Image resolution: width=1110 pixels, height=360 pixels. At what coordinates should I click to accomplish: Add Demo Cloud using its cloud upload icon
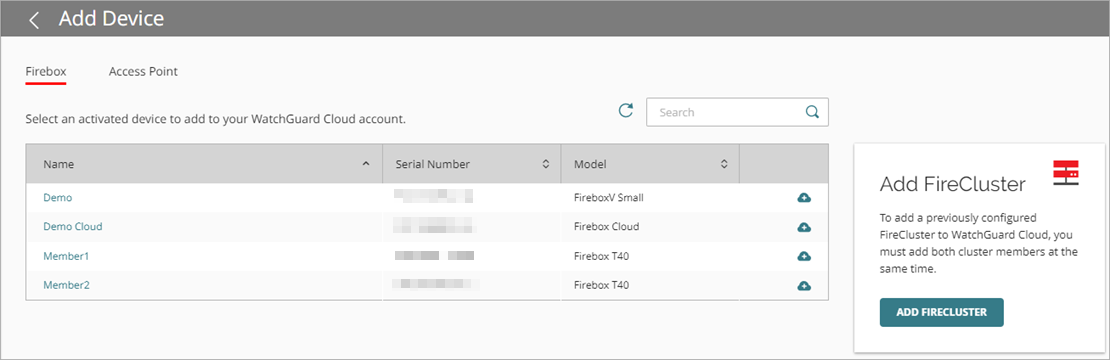803,227
